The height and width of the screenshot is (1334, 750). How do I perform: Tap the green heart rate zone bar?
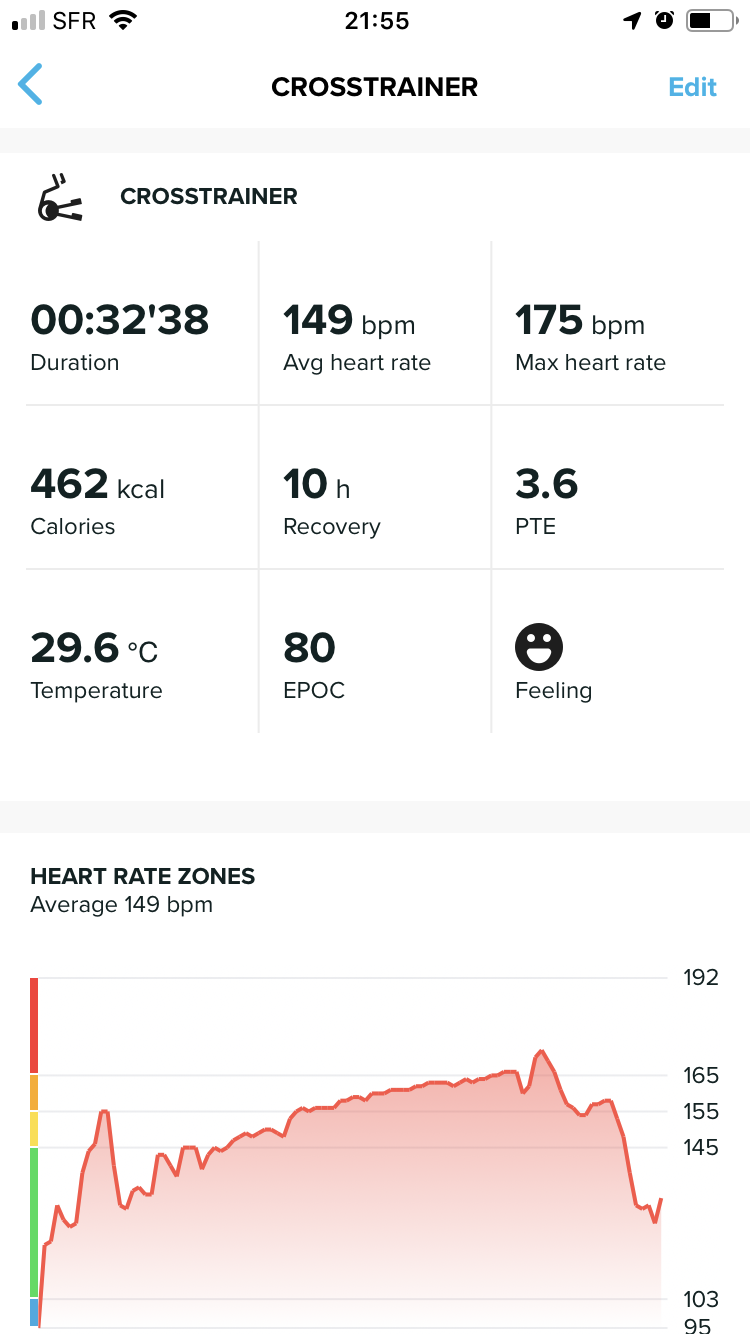[x=34, y=1222]
